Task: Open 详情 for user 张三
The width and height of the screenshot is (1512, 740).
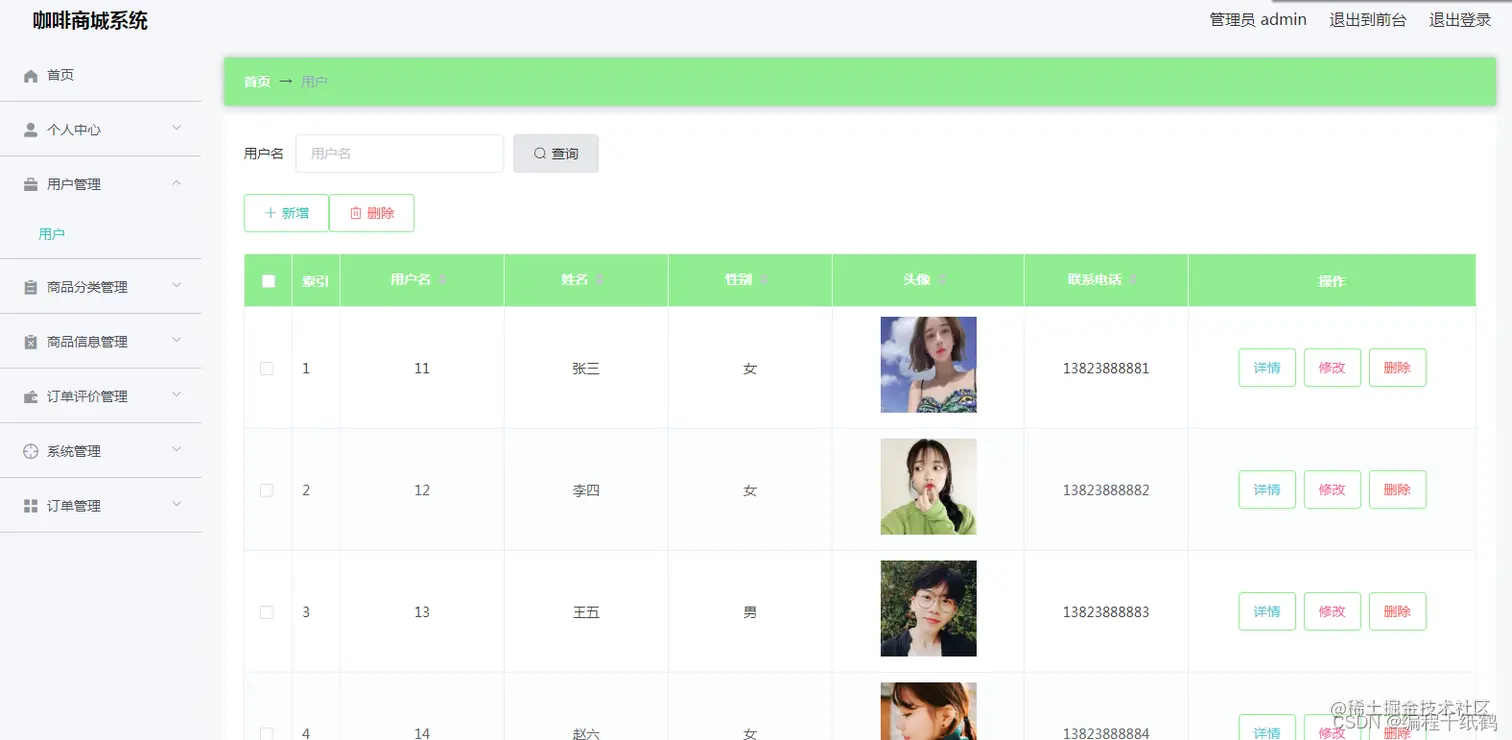Action: click(x=1267, y=368)
